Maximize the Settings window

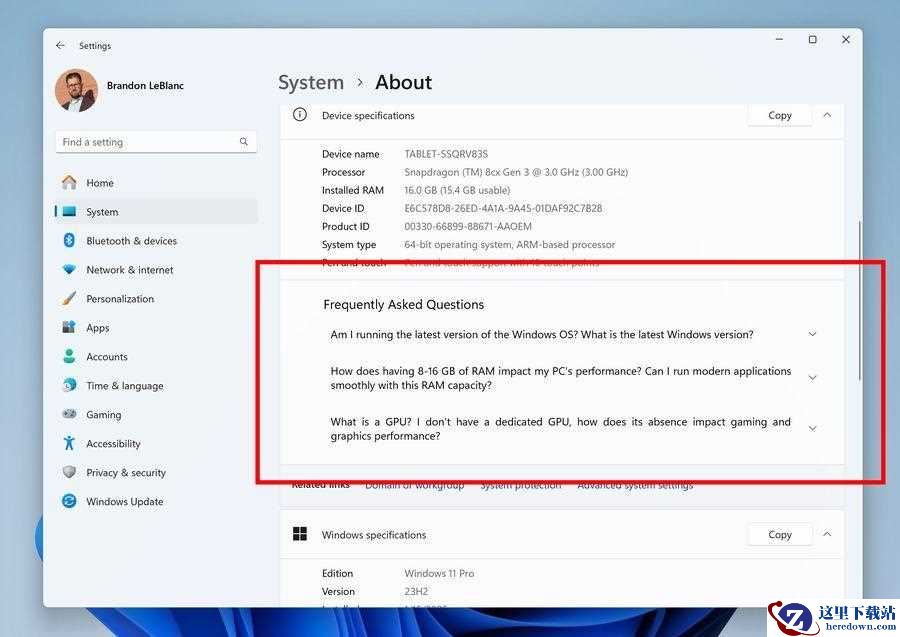point(812,40)
